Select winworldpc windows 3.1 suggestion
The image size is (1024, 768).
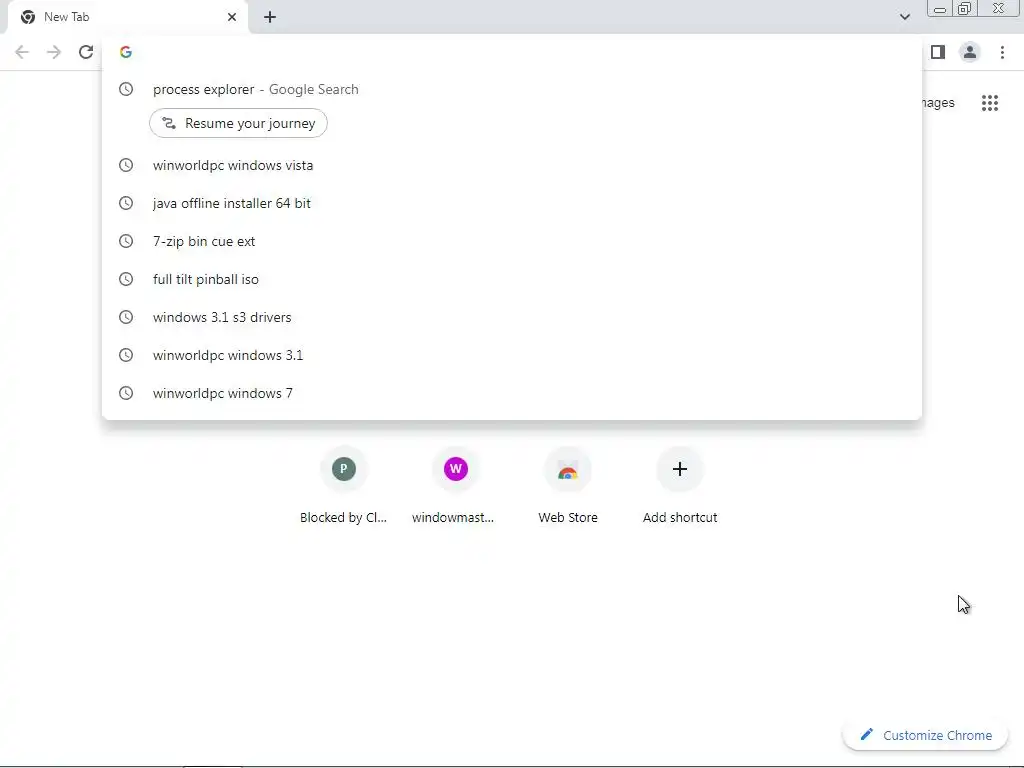[512, 355]
